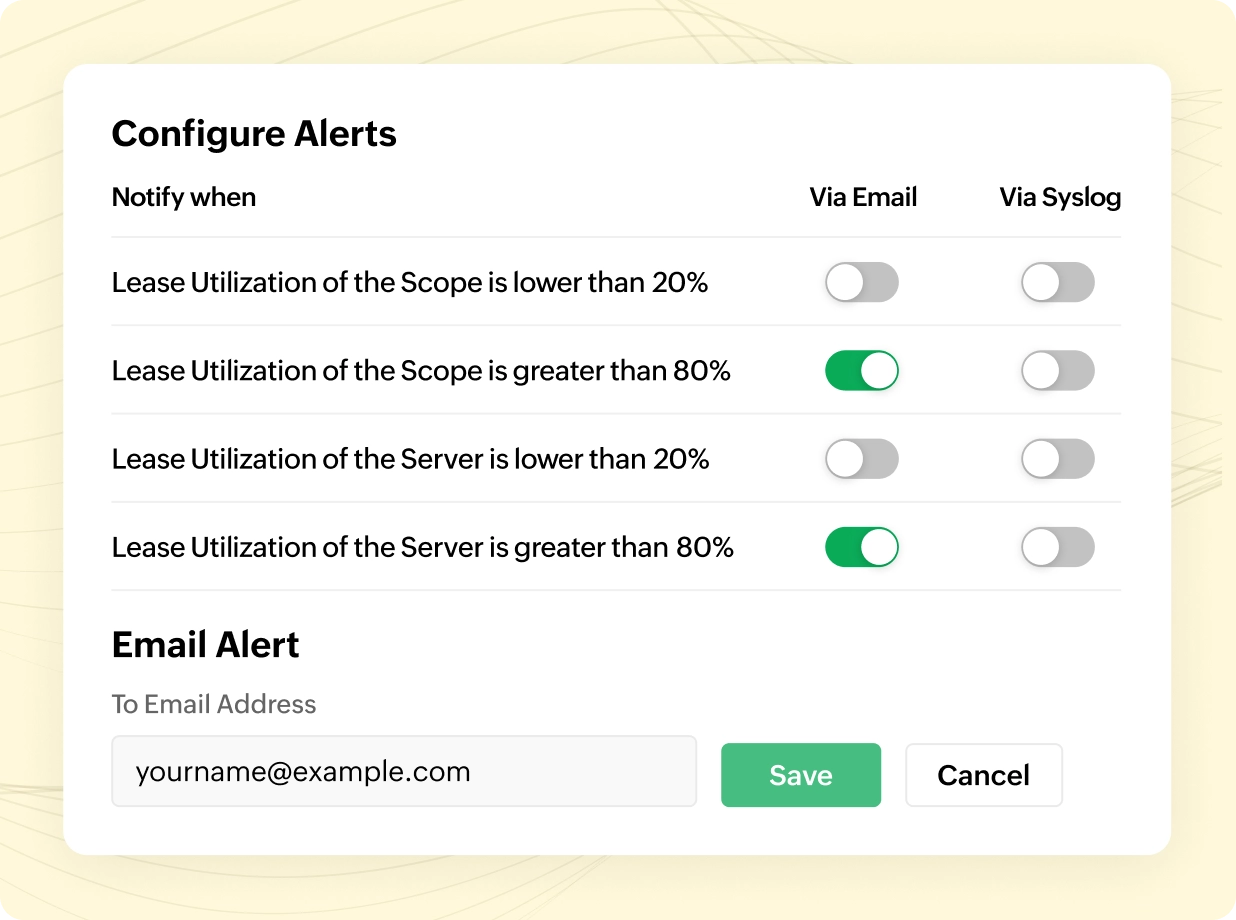
Task: Turn on syslog alert for Server lower than 20%
Action: (1057, 459)
